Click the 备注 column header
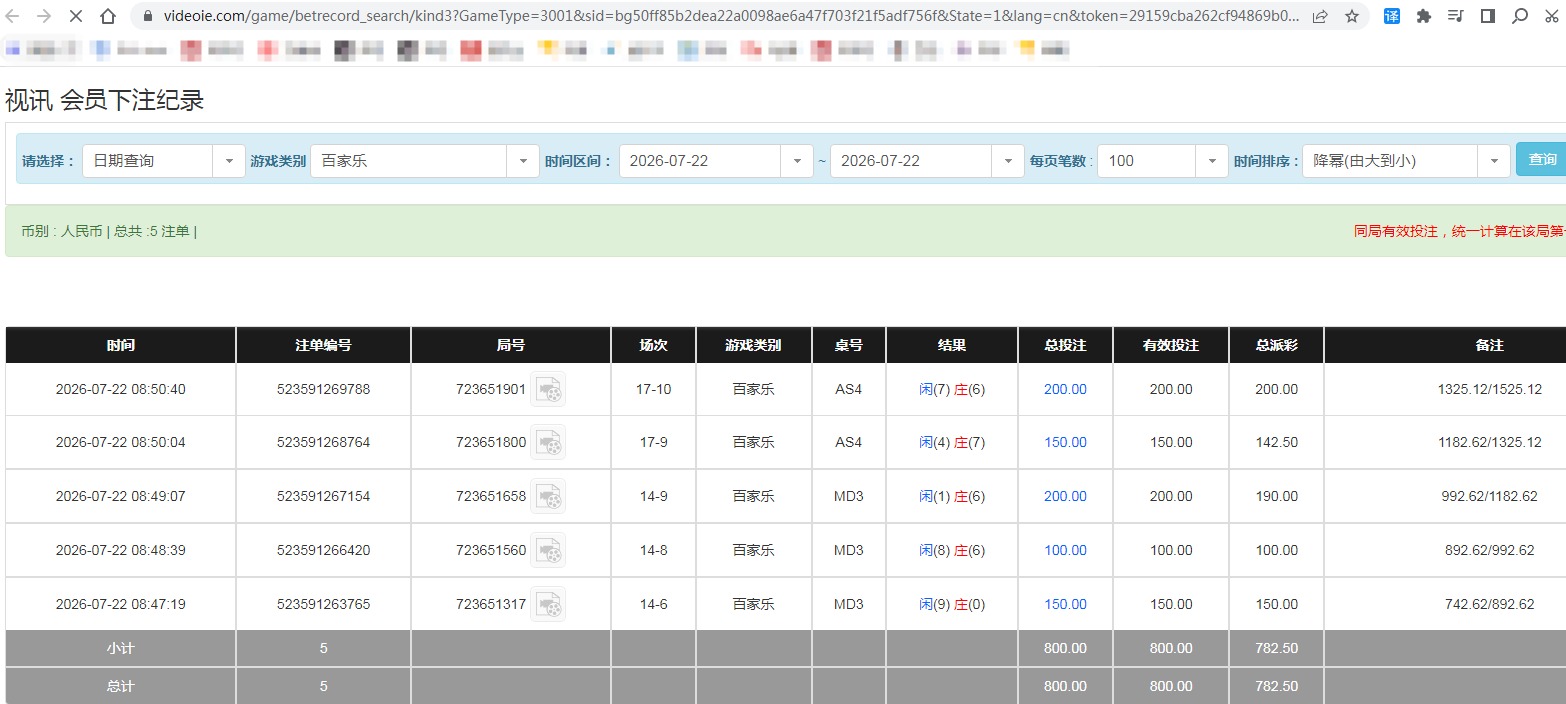The width and height of the screenshot is (1566, 704). [x=1490, y=345]
